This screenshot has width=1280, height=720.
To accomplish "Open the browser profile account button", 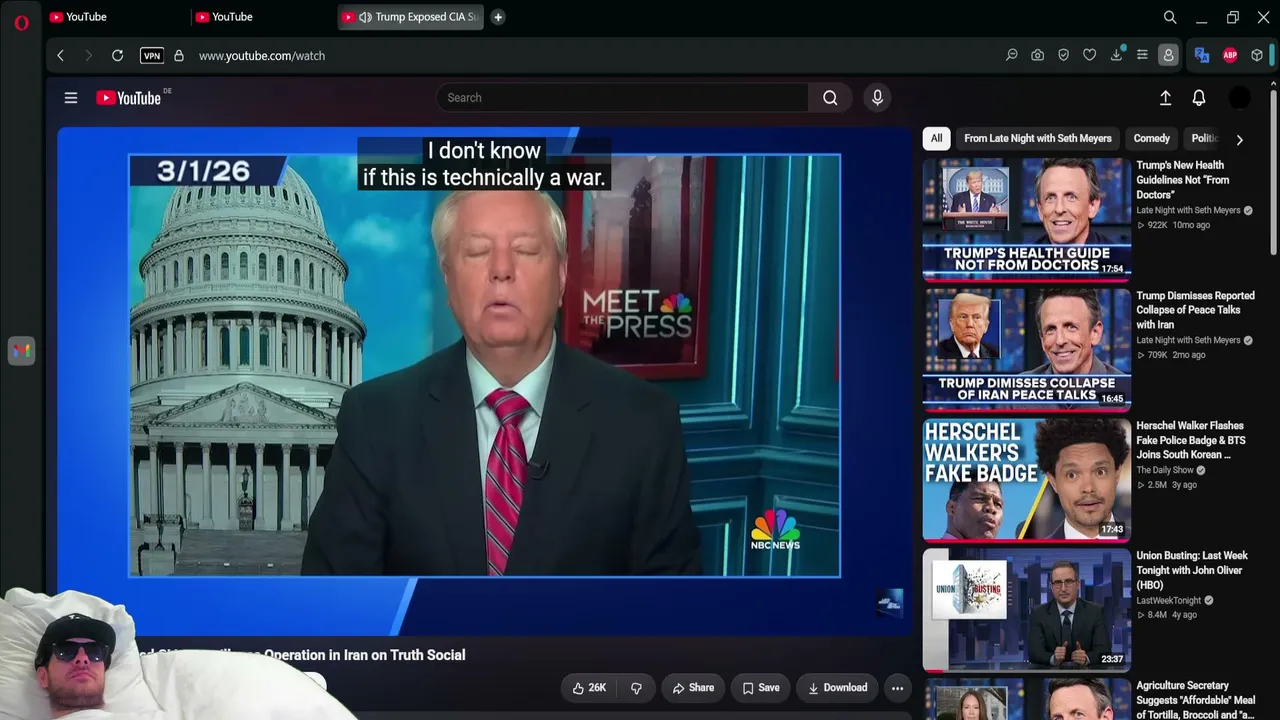I will pyautogui.click(x=1168, y=56).
